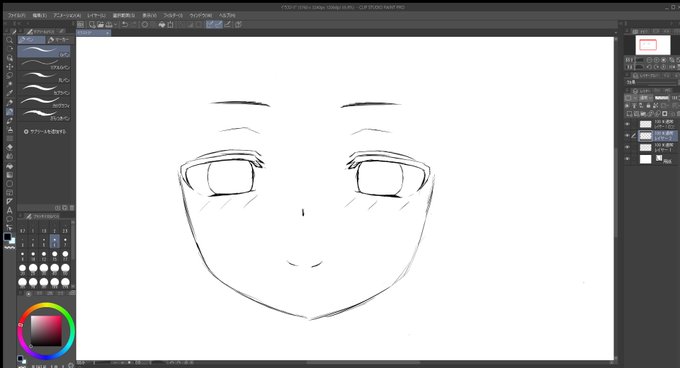Select the Zoom magnifier tool

pyautogui.click(x=10, y=40)
